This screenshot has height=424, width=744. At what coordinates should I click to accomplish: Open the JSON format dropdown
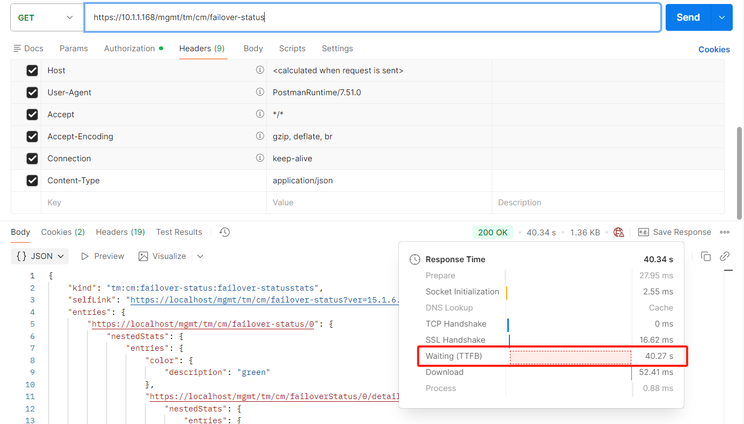tap(41, 256)
